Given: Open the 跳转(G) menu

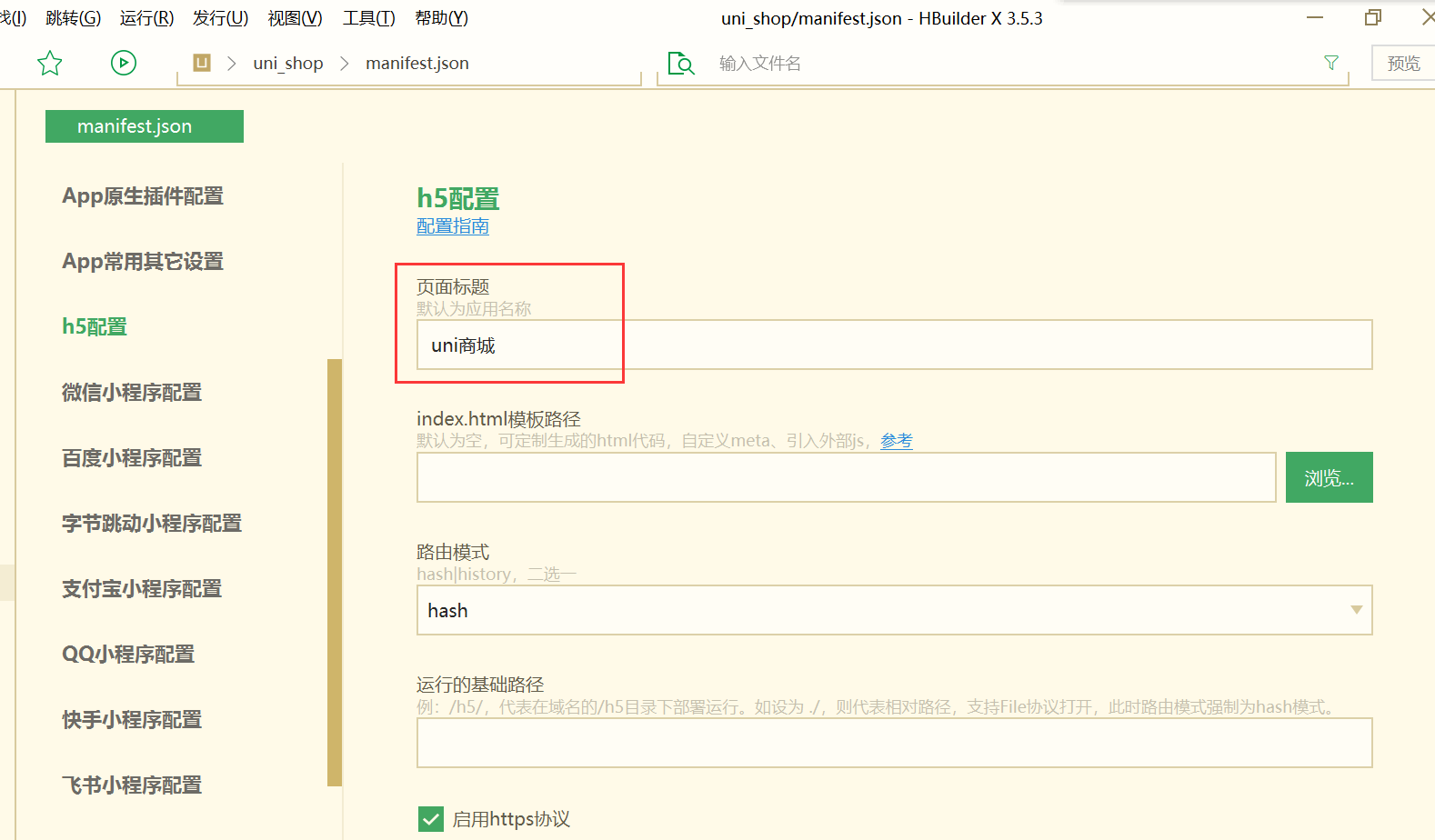Looking at the screenshot, I should (x=73, y=18).
